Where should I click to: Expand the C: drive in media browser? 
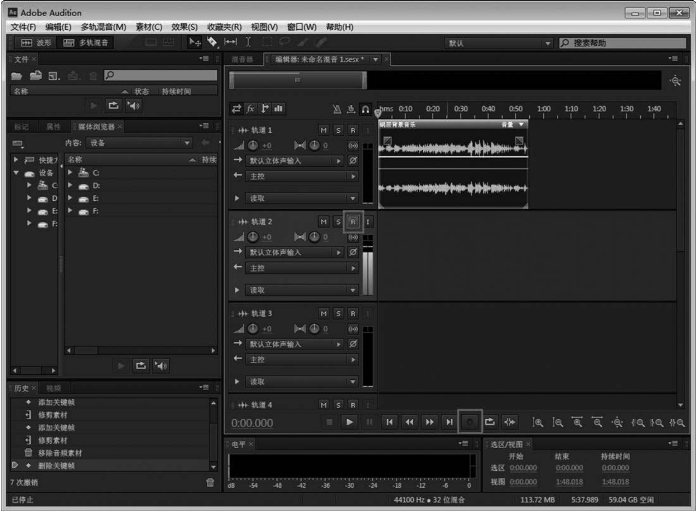tap(70, 173)
